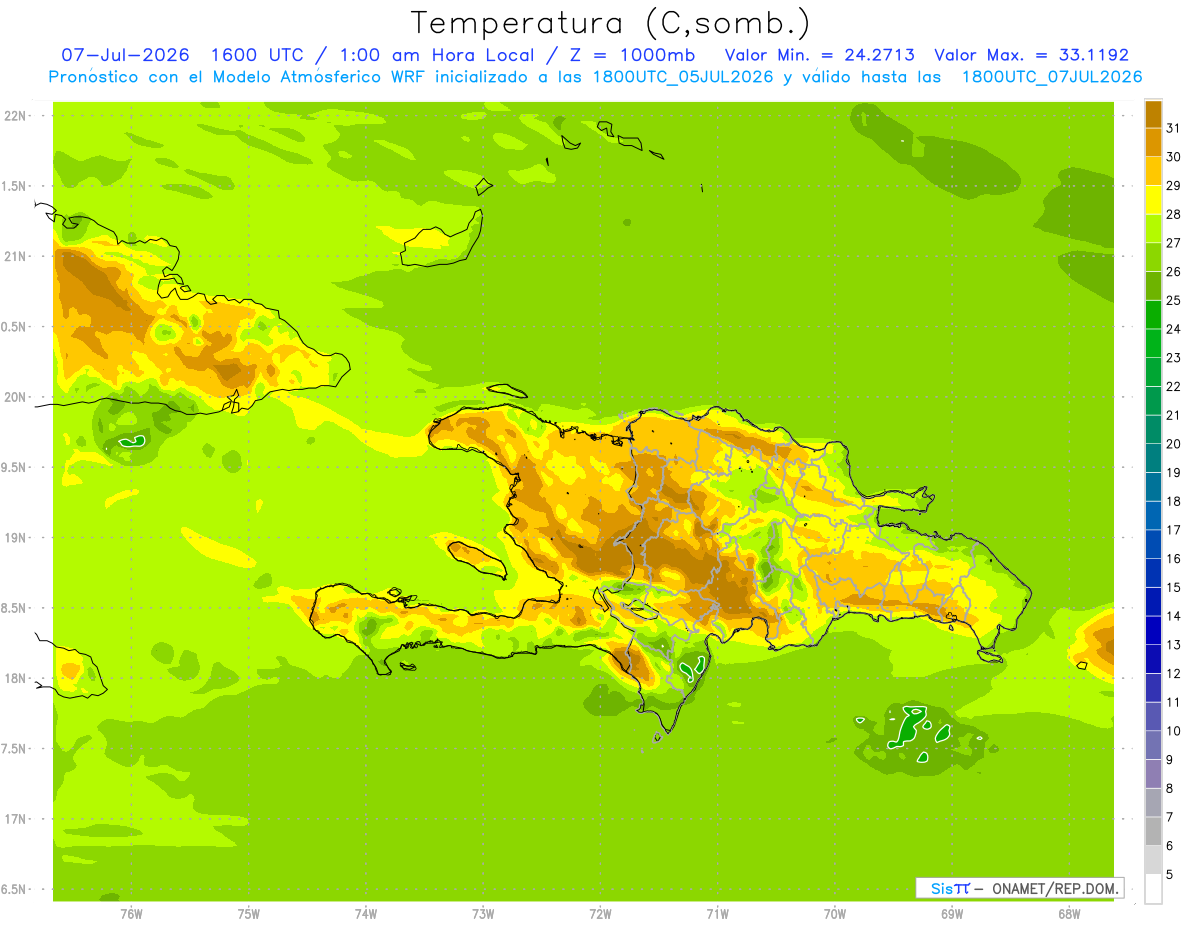This screenshot has width=1200, height=927.
Task: Click "1800UTC_07JUL2026" at the subtitle's end
Action: 1052,77
